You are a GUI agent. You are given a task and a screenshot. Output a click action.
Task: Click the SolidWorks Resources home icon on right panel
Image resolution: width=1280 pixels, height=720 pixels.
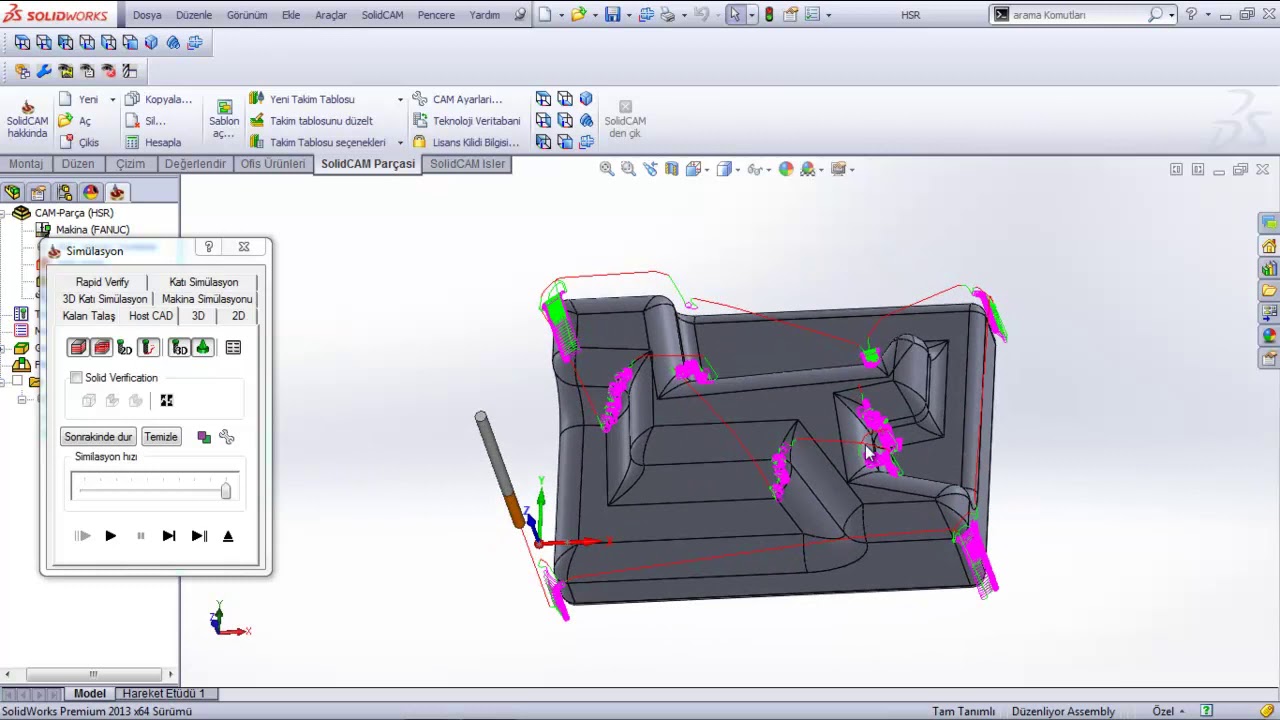coord(1269,246)
